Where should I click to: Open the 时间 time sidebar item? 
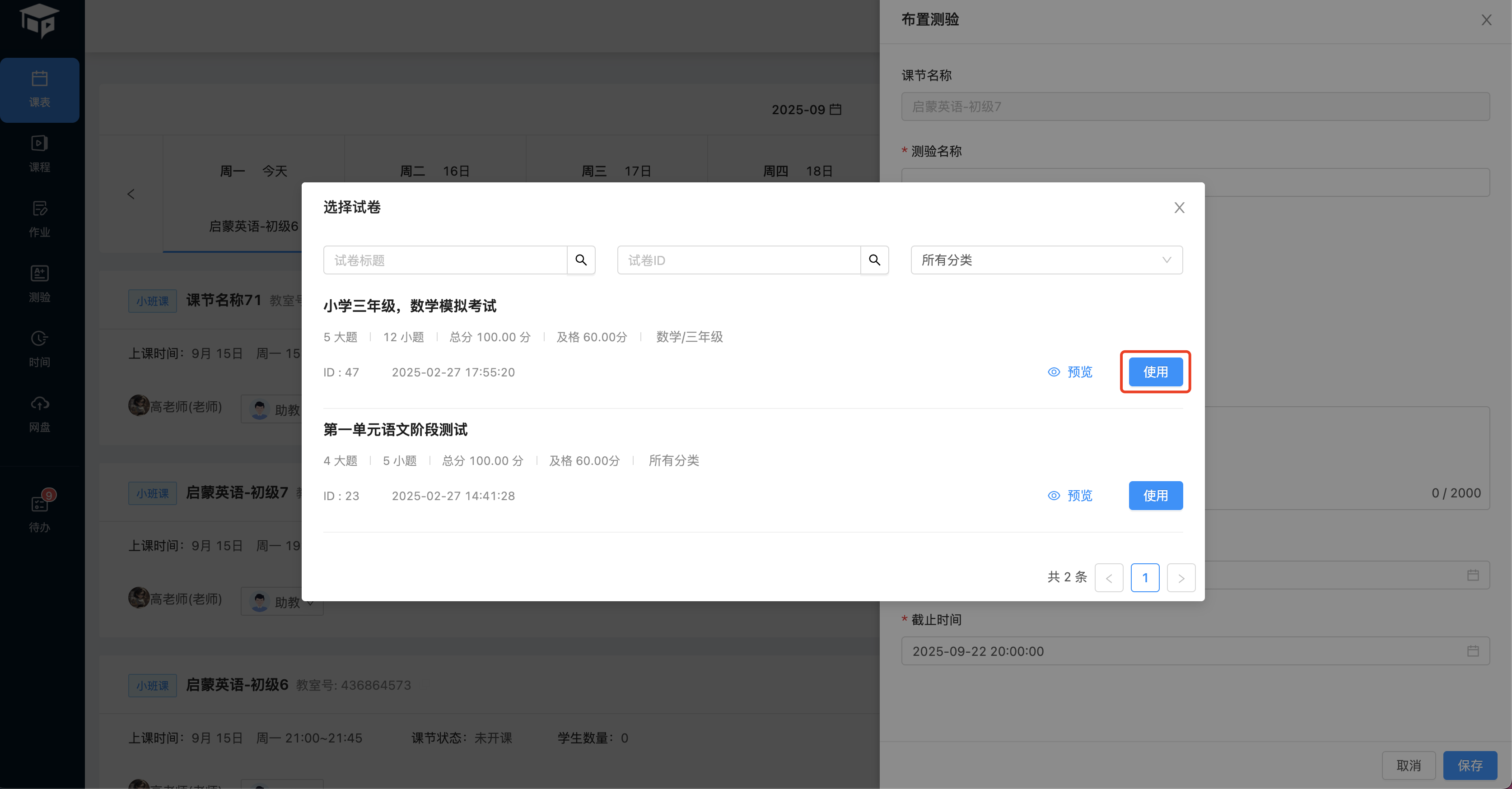(x=39, y=348)
